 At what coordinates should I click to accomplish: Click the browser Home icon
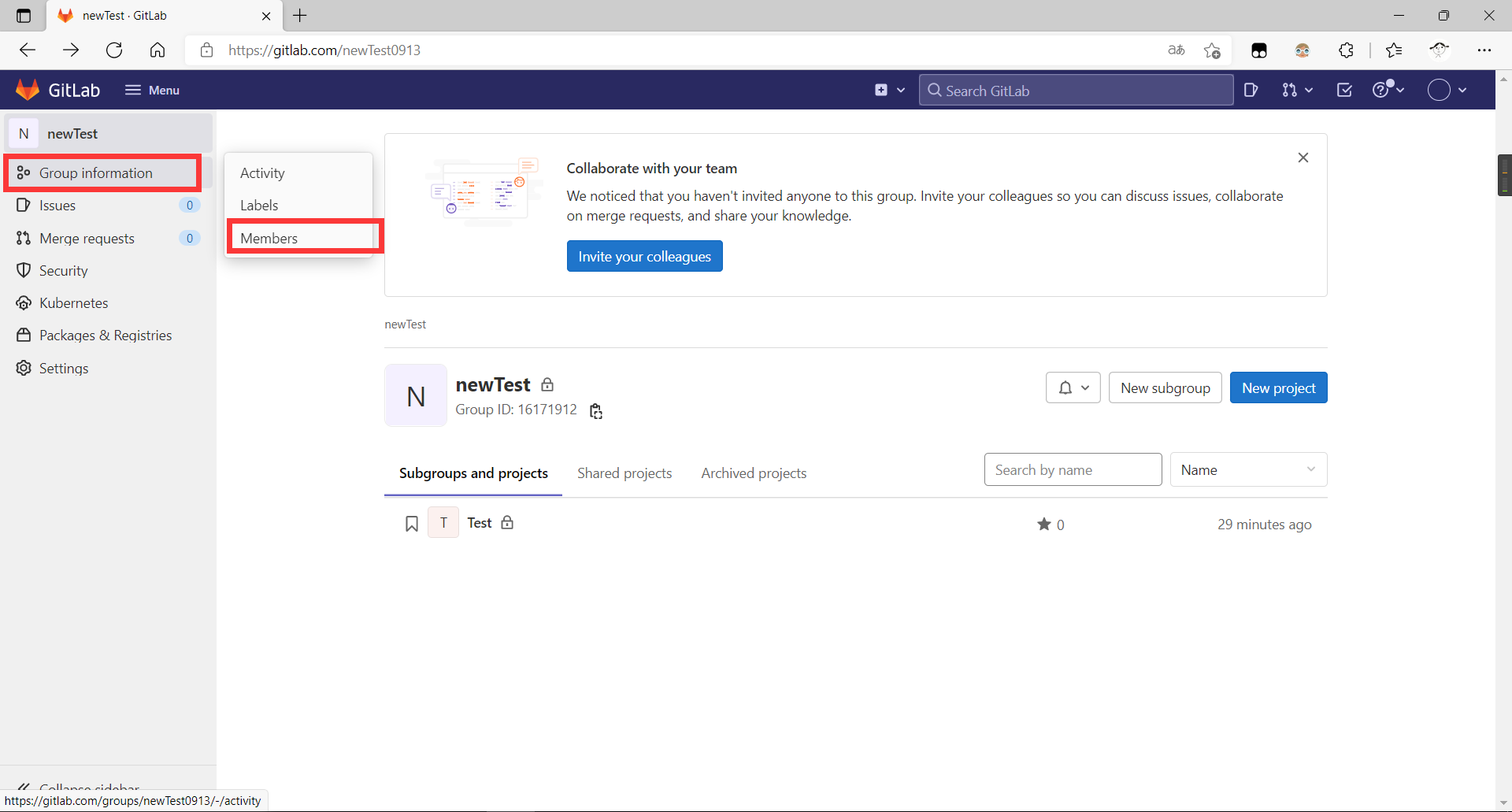(x=157, y=50)
